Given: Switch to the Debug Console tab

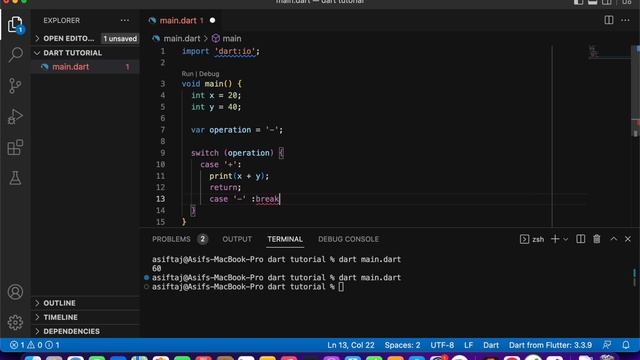Looking at the screenshot, I should pyautogui.click(x=348, y=239).
